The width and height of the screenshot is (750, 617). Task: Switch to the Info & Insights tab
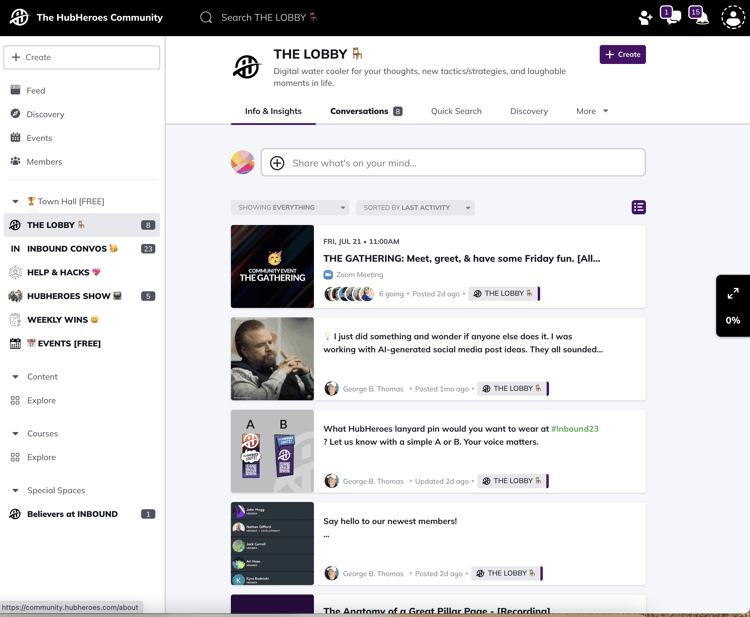point(273,111)
